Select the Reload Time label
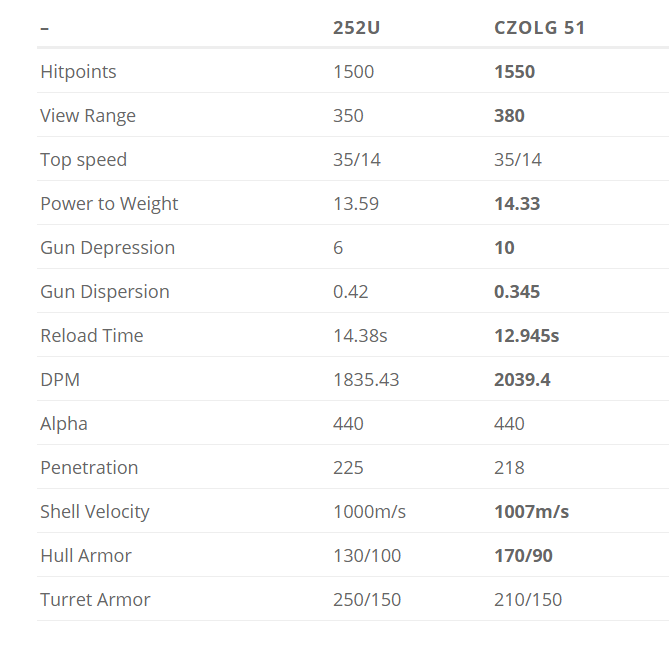 pos(92,335)
